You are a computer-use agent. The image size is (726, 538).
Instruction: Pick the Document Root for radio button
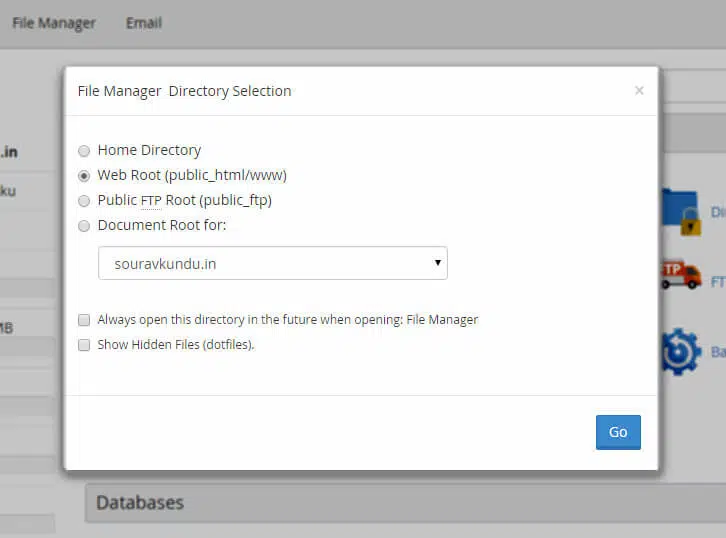84,226
